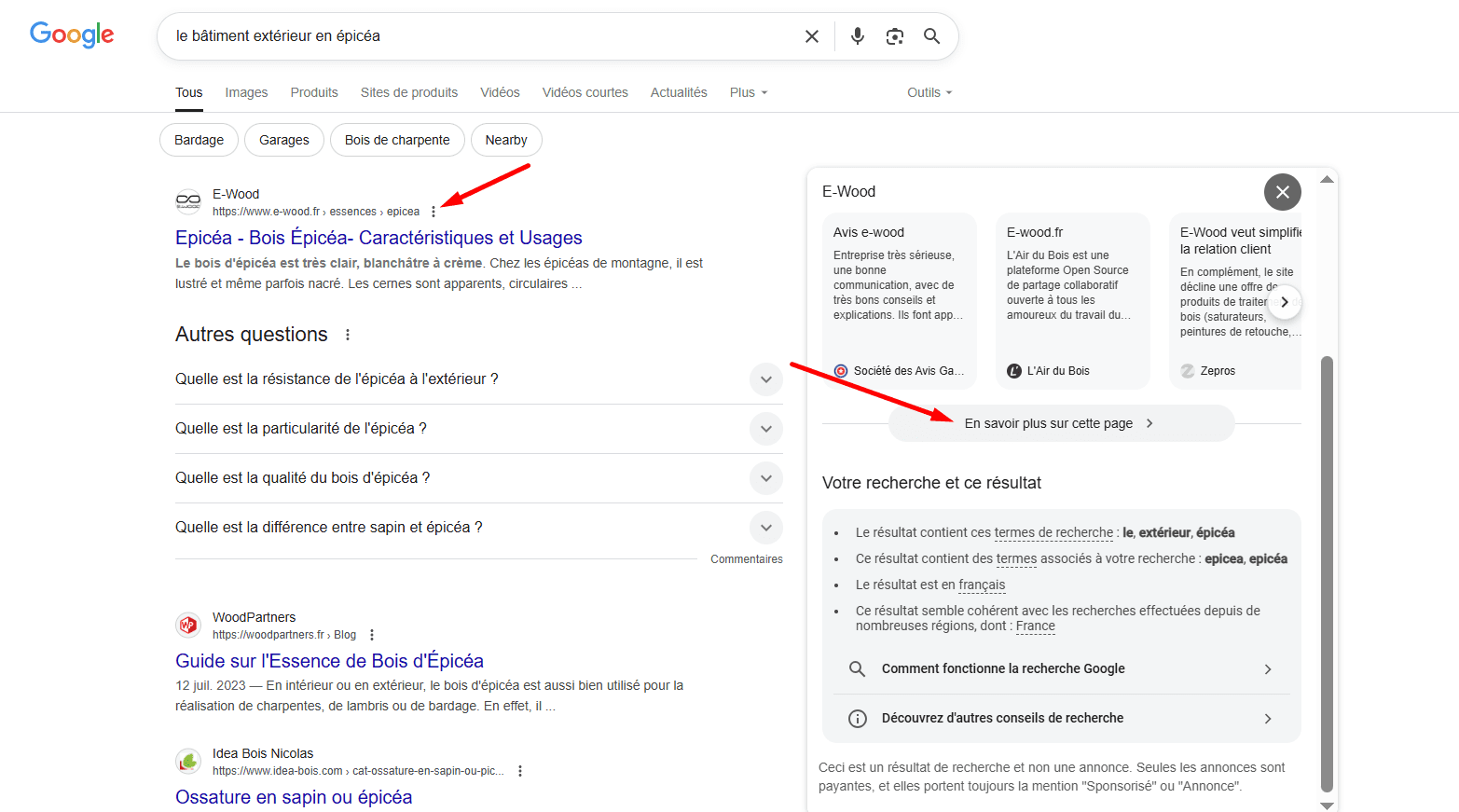This screenshot has width=1459, height=812.
Task: Start voice search with microphone icon
Action: click(858, 36)
